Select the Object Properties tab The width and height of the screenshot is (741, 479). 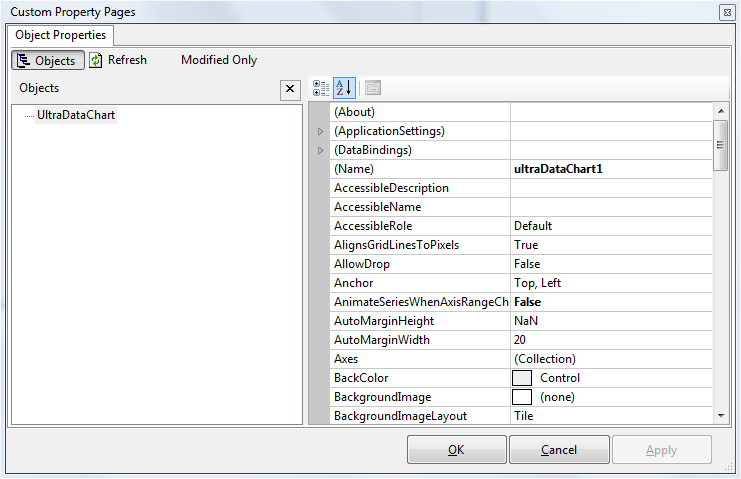pyautogui.click(x=61, y=35)
